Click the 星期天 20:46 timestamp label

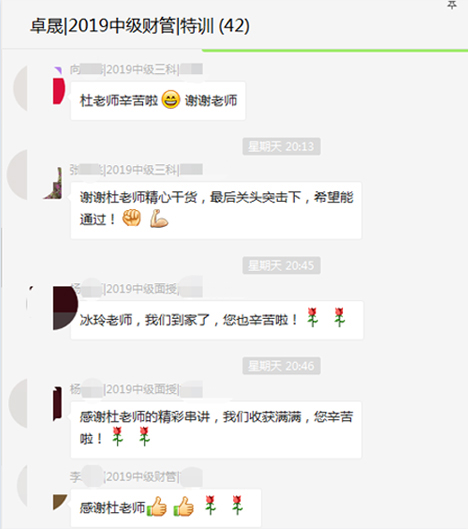click(281, 366)
